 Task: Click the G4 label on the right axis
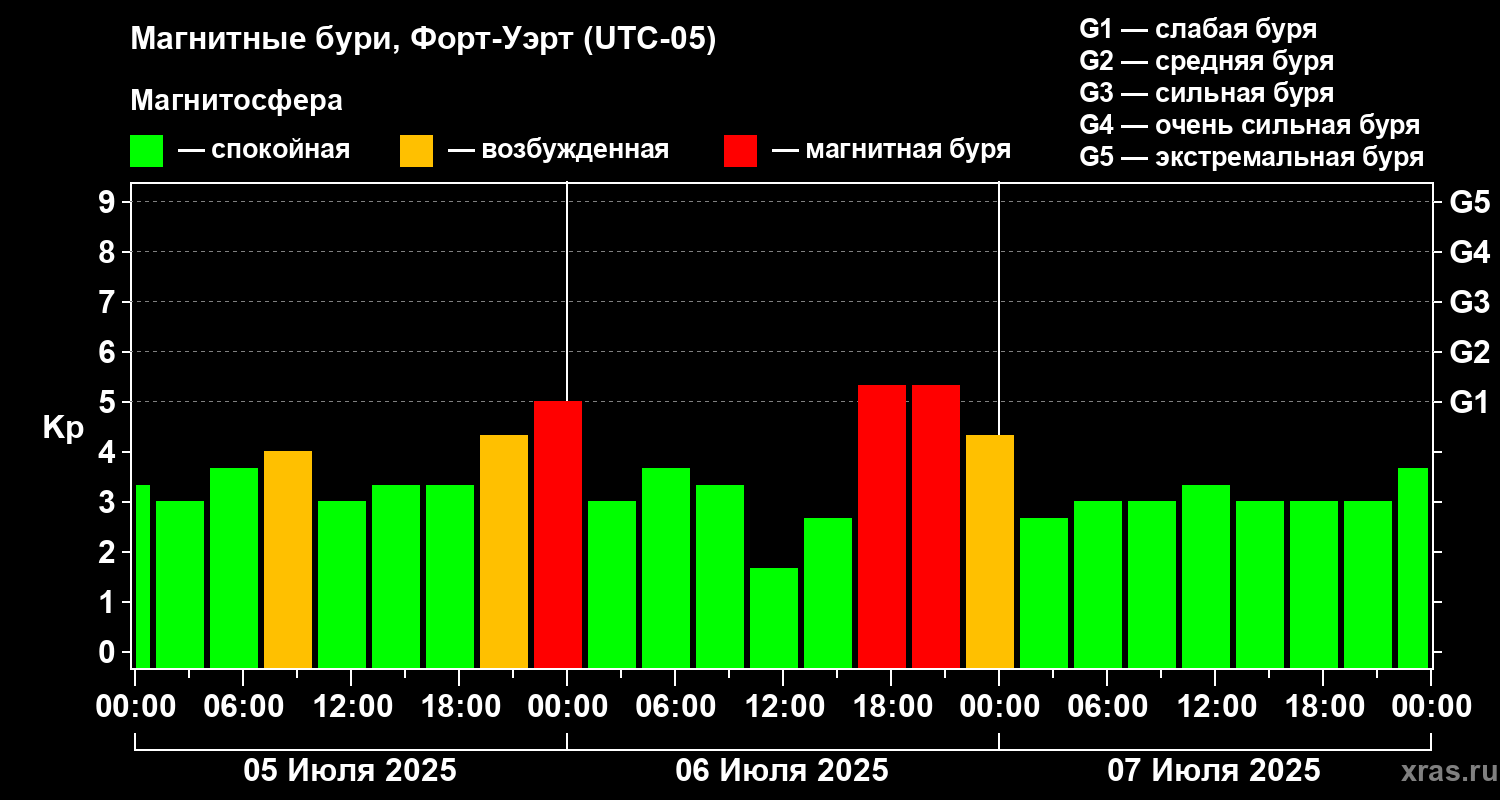point(1469,252)
